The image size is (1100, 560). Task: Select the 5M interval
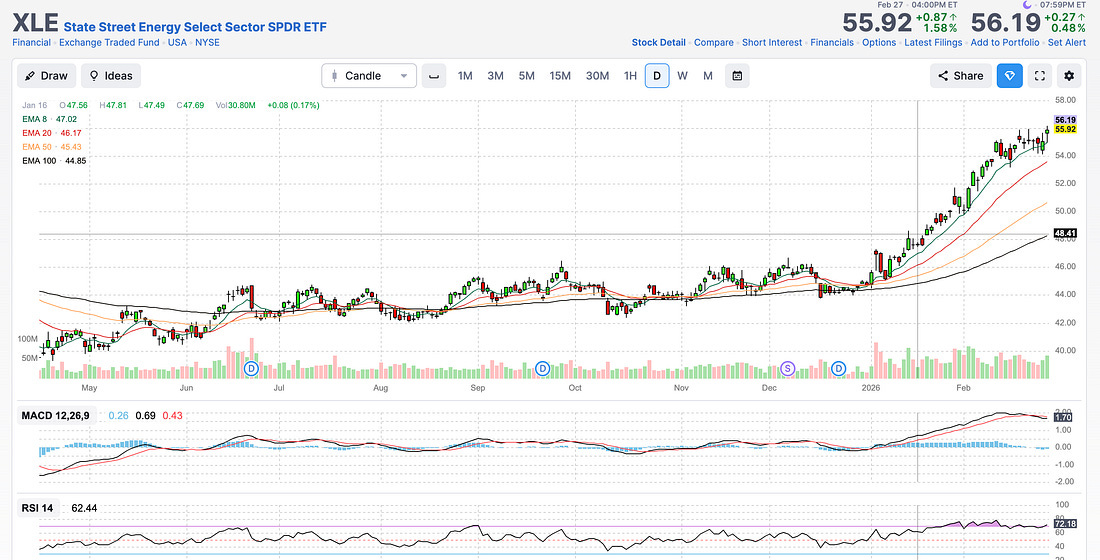[526, 76]
